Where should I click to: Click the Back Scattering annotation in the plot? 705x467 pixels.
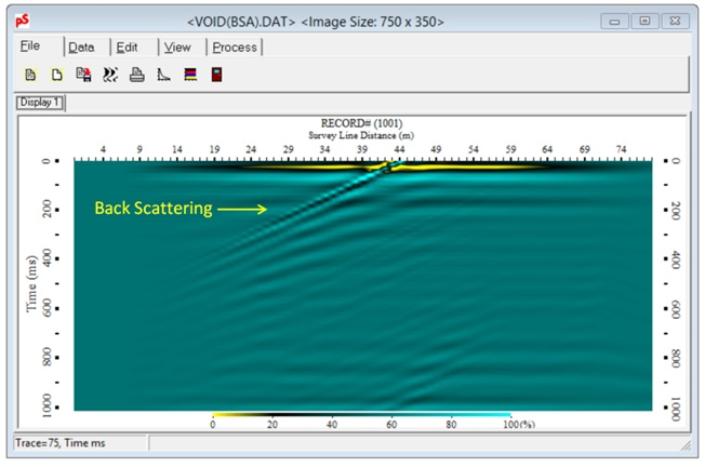pyautogui.click(x=153, y=209)
